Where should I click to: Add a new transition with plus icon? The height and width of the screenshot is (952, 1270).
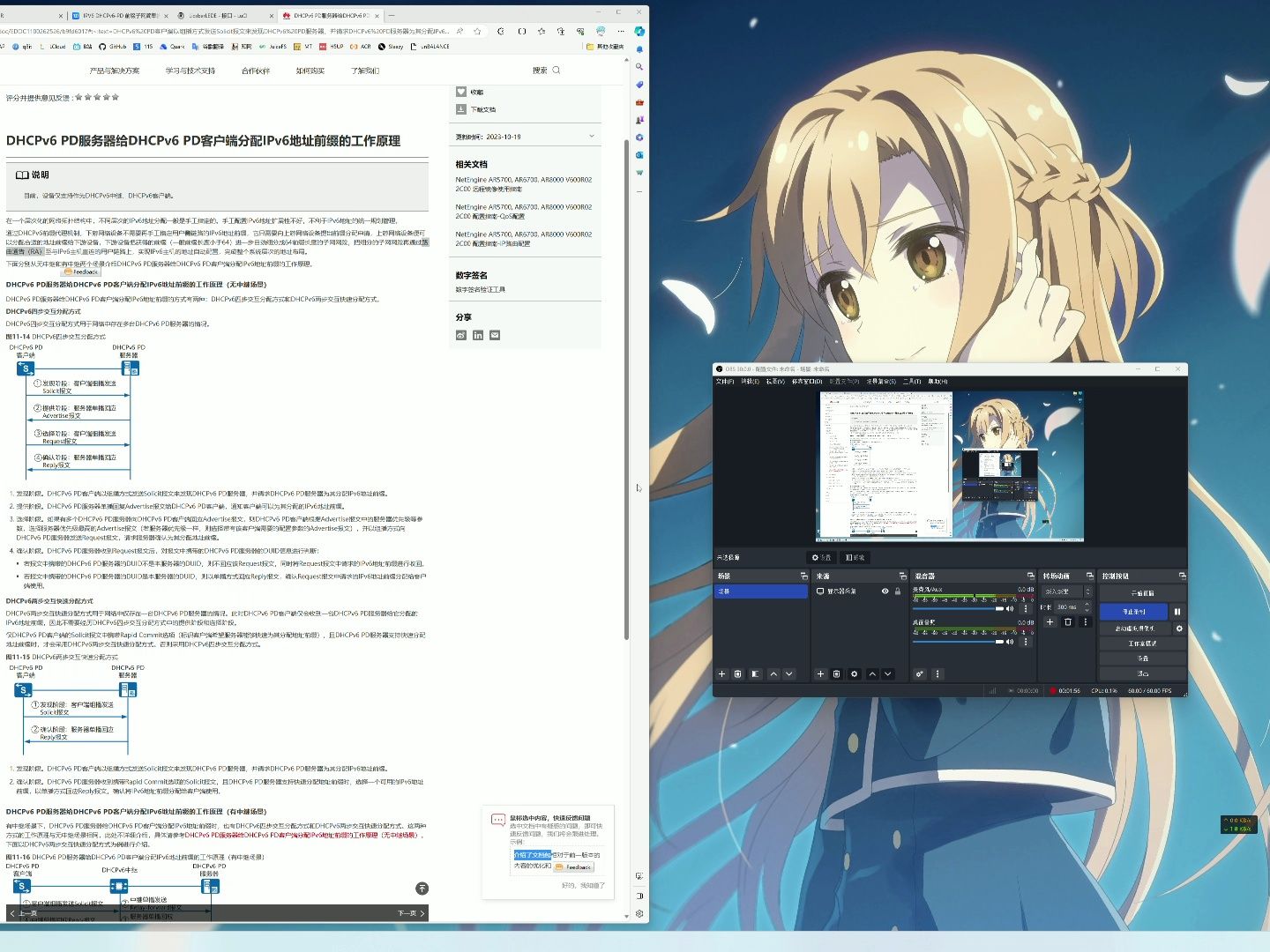coord(1050,621)
